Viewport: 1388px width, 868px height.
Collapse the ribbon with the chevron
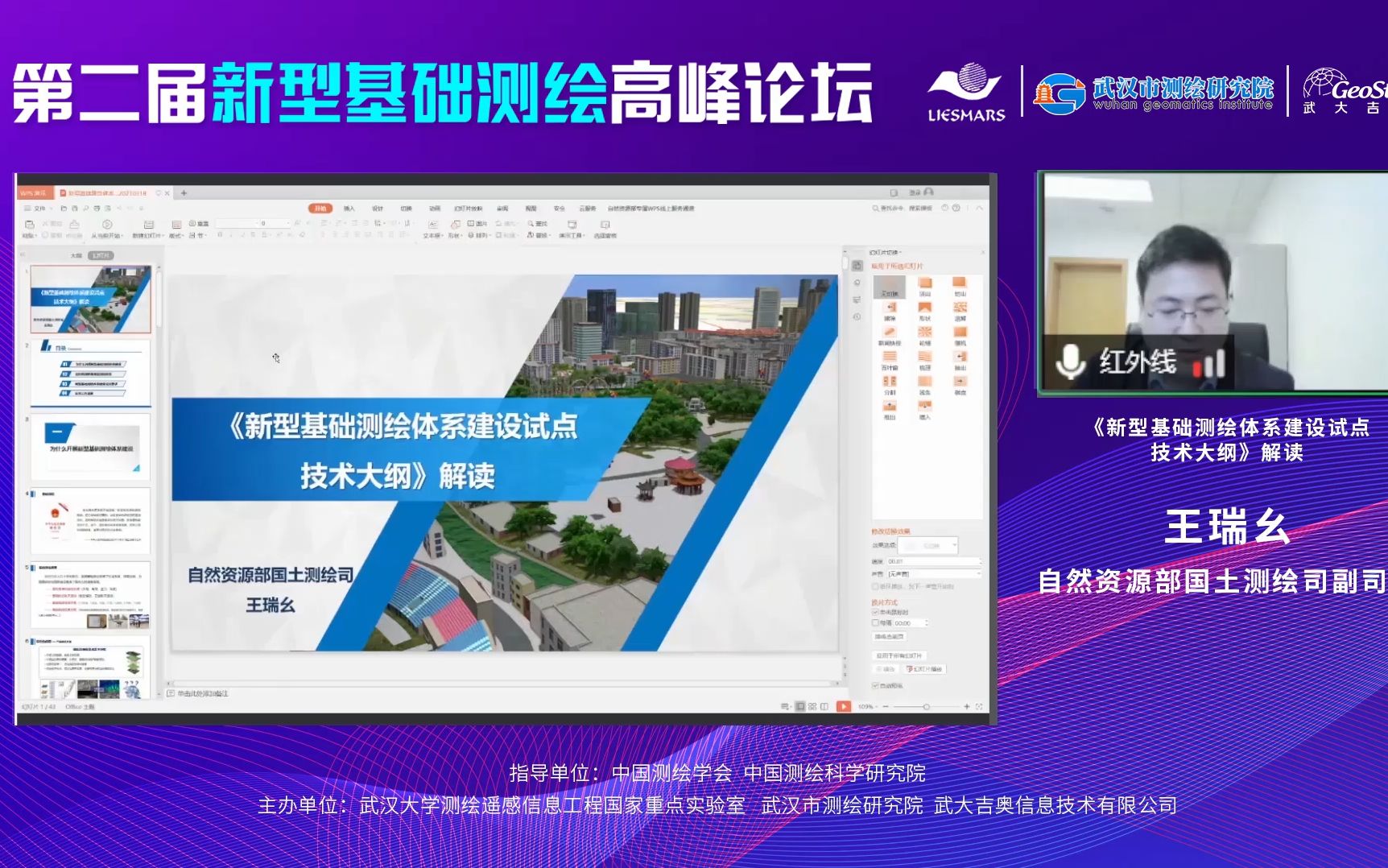[x=980, y=209]
